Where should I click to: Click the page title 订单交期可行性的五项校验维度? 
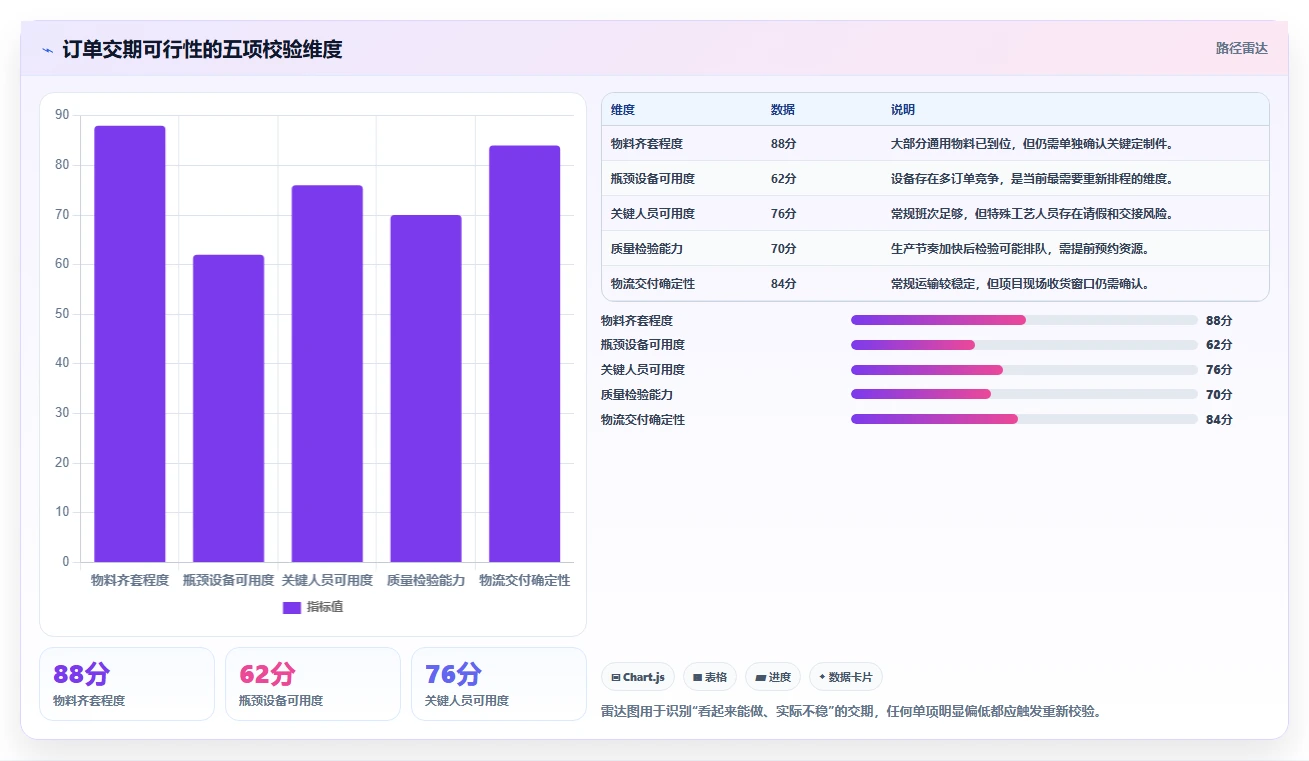point(202,49)
